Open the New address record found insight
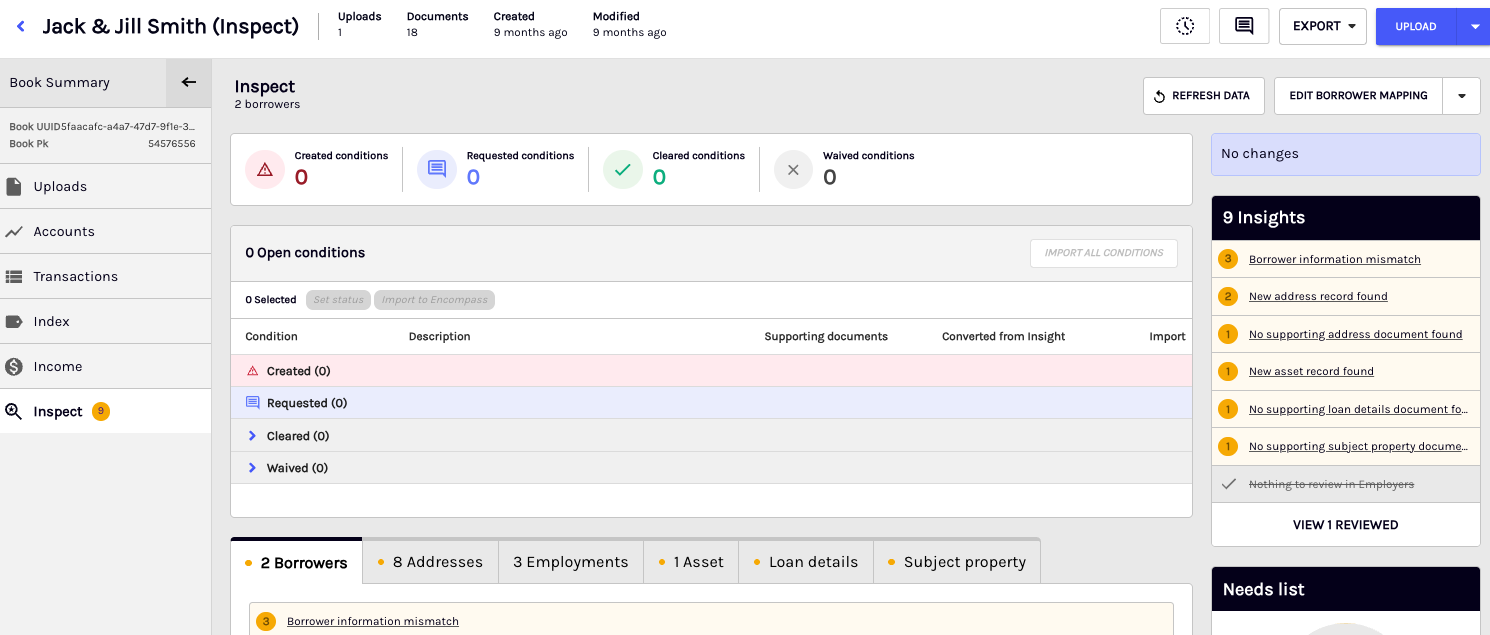The width and height of the screenshot is (1490, 635). point(1318,296)
